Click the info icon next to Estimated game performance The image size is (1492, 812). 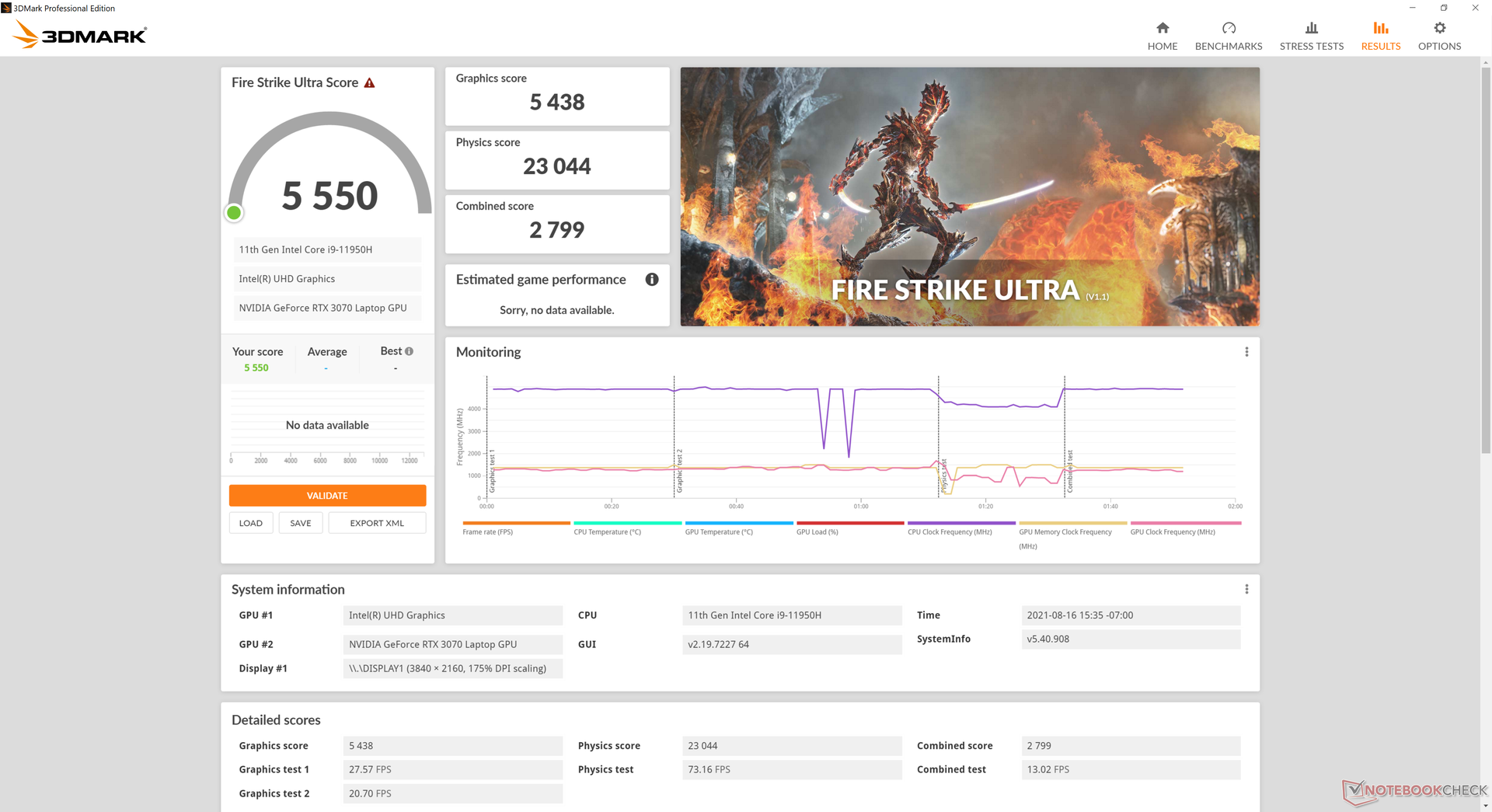[652, 279]
